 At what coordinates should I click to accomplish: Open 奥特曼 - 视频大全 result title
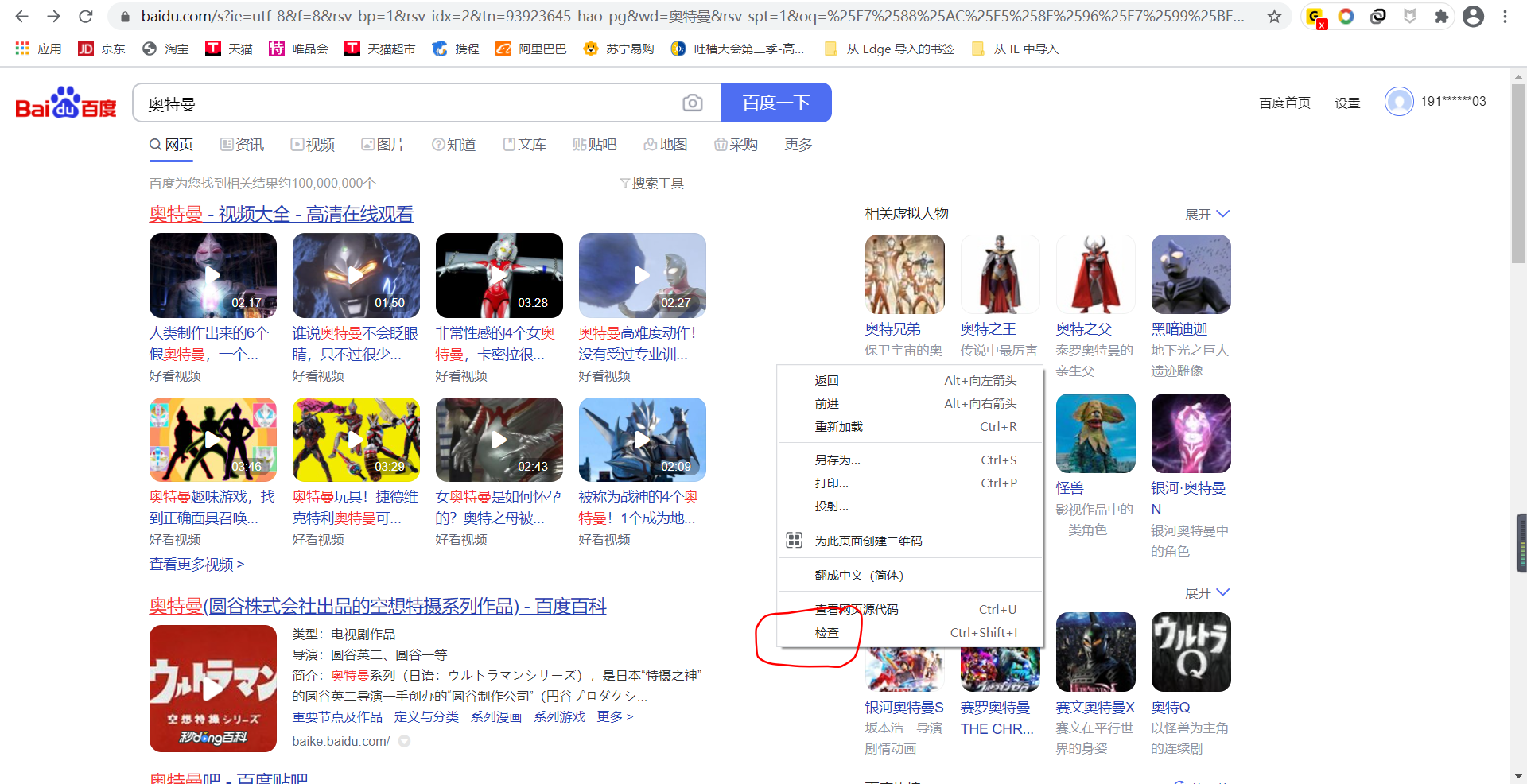pyautogui.click(x=282, y=214)
